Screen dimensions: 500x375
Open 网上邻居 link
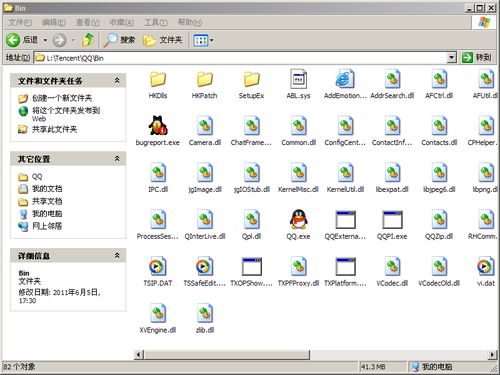(x=47, y=226)
